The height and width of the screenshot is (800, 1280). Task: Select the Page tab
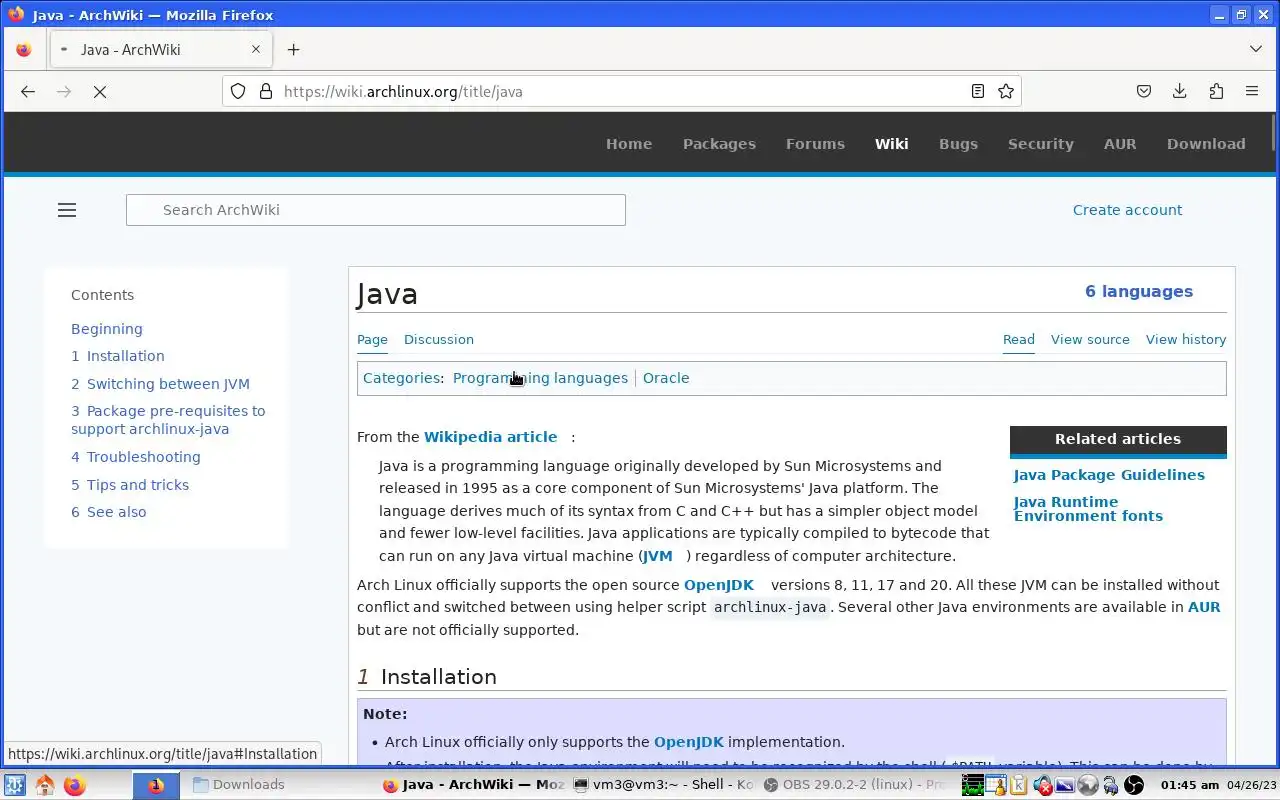coord(372,340)
